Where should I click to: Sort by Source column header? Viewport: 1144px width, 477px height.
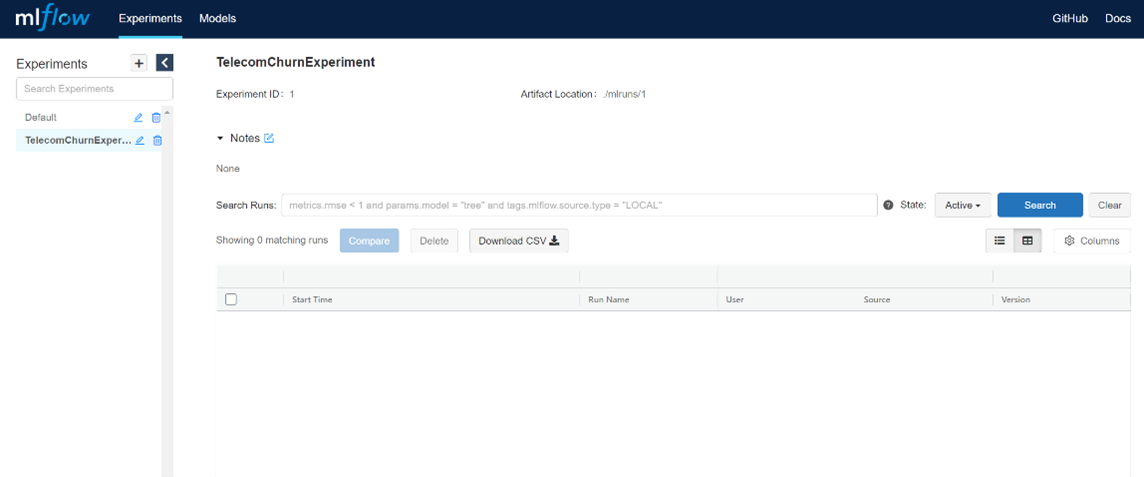877,300
